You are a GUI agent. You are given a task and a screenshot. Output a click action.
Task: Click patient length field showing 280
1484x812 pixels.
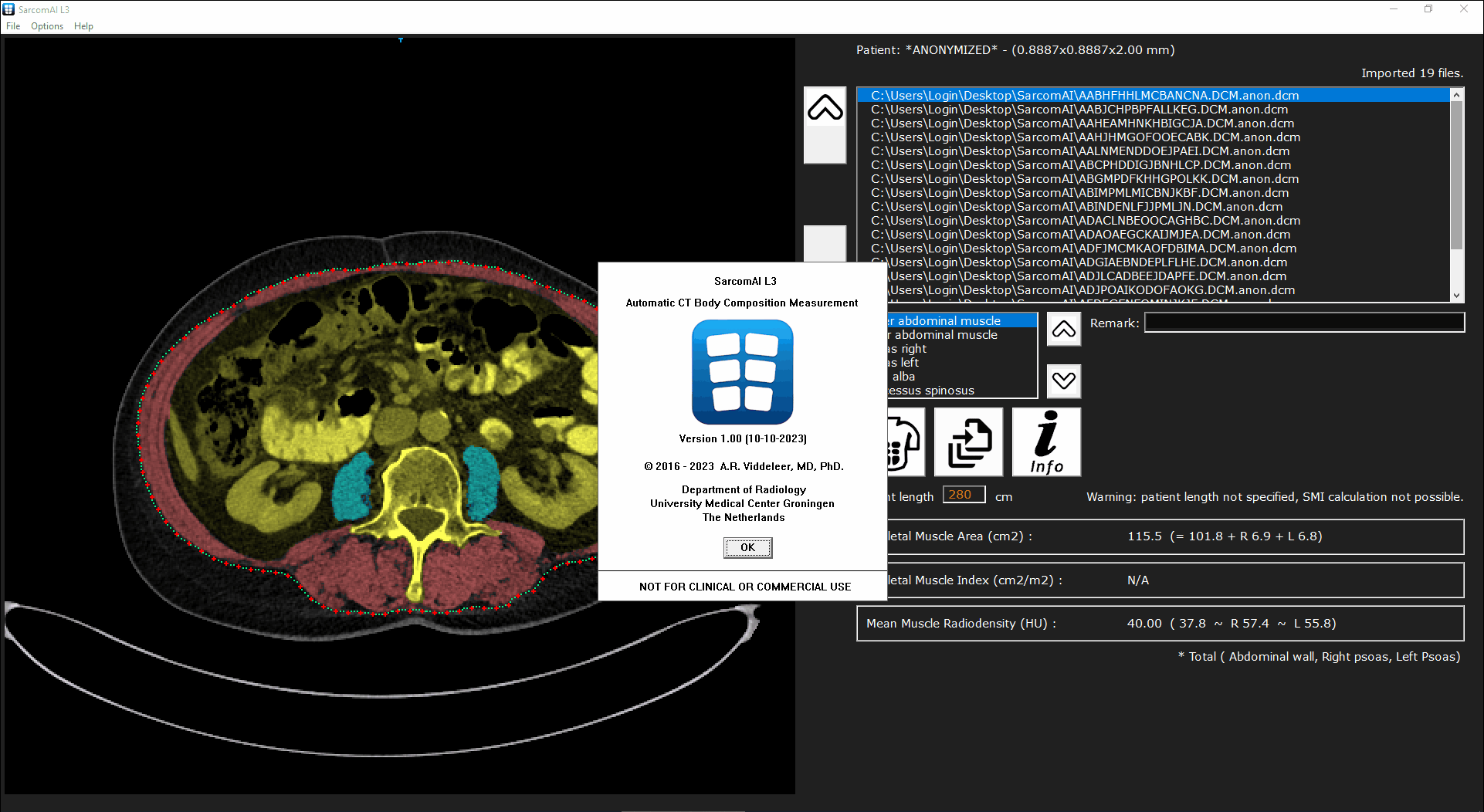tap(964, 495)
